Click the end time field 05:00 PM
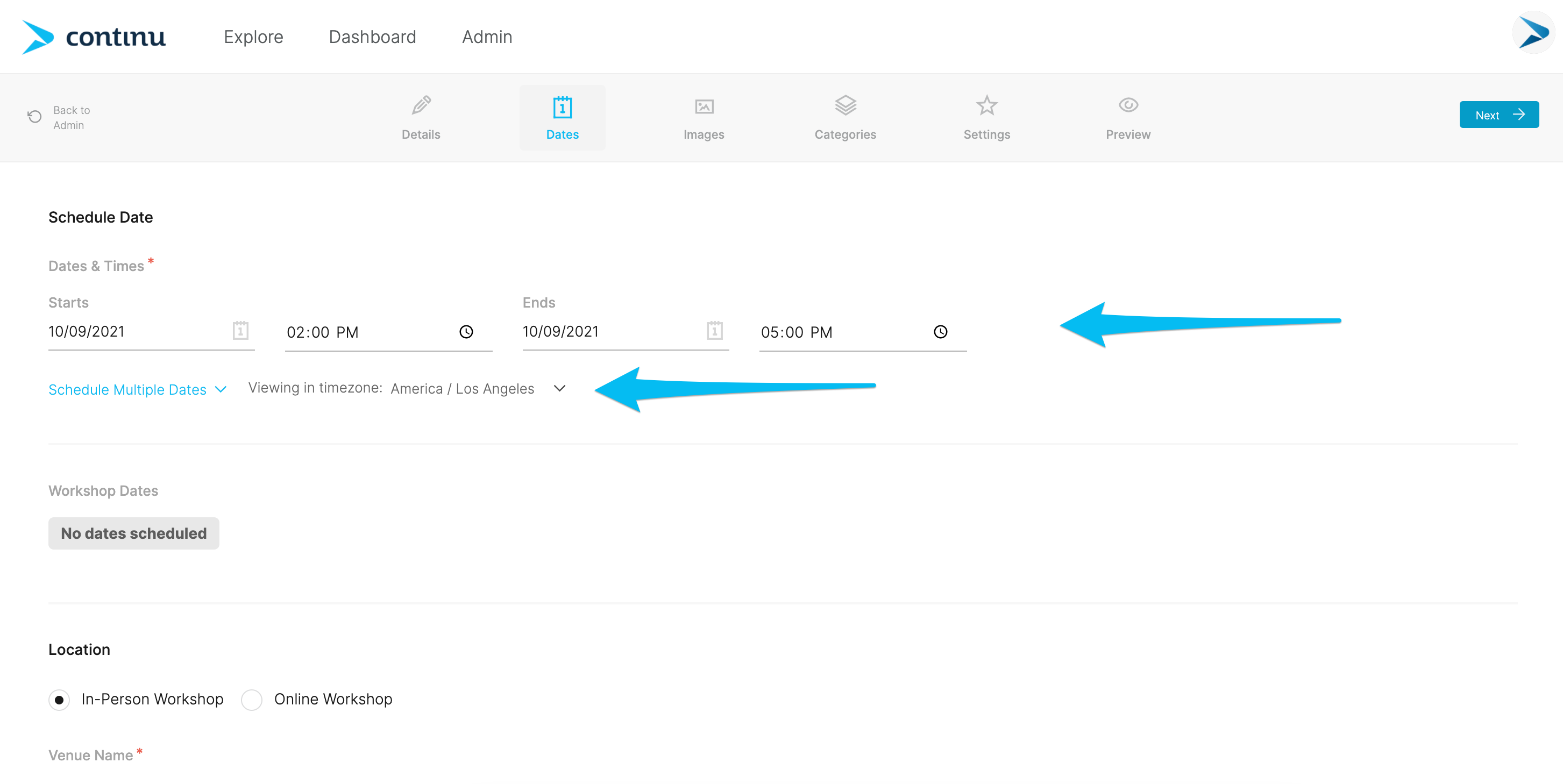 click(863, 332)
